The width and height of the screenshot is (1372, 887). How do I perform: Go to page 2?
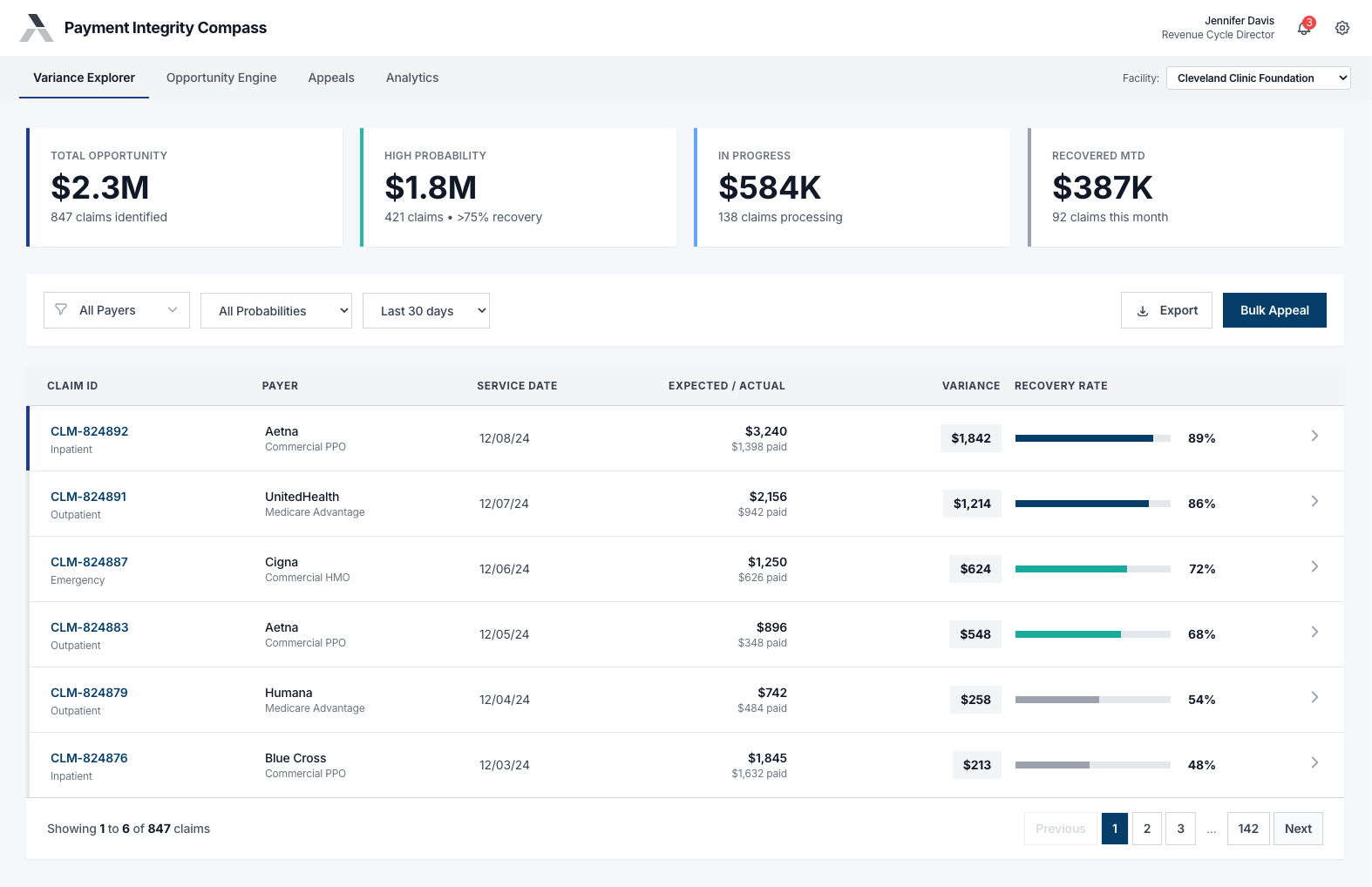(1147, 829)
